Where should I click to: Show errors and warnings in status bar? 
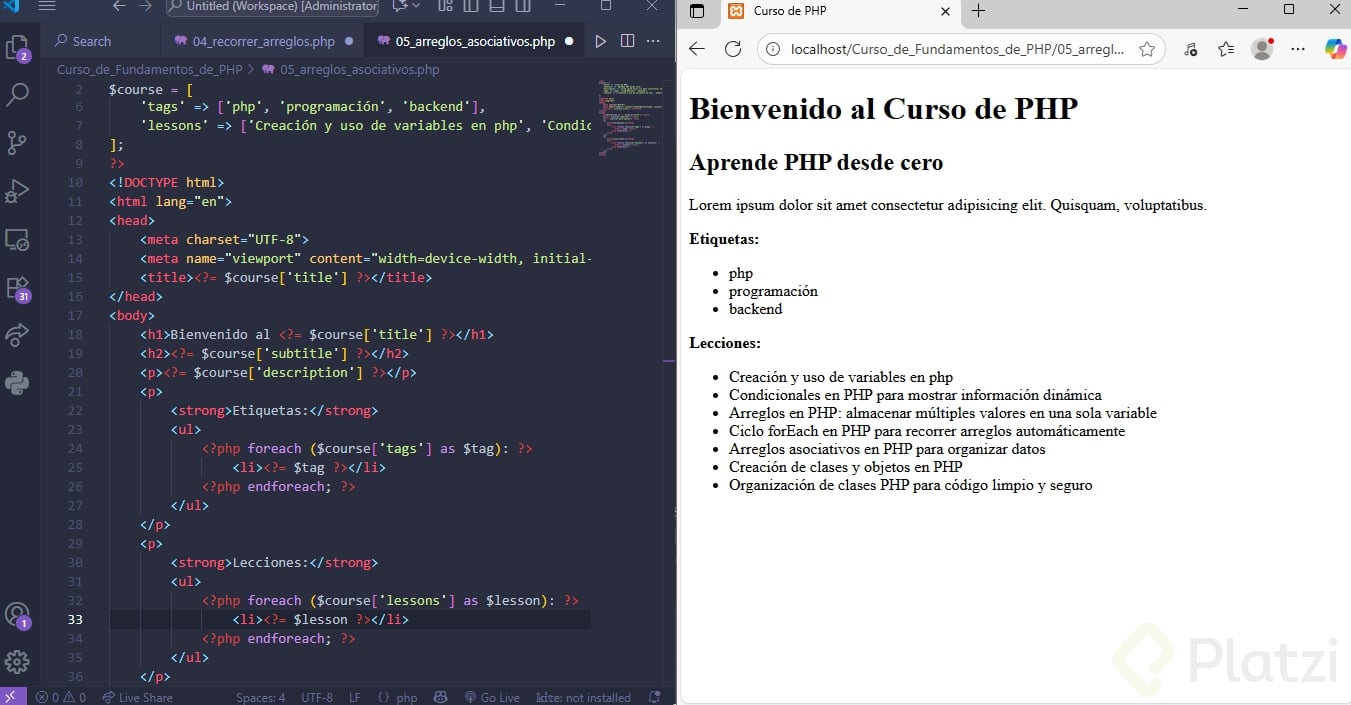point(61,697)
